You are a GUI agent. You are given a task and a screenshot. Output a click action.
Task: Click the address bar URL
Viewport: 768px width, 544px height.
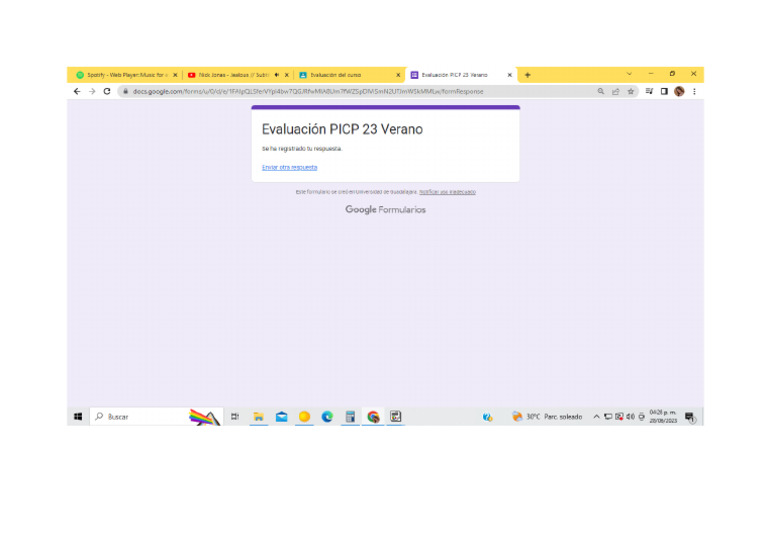(308, 92)
